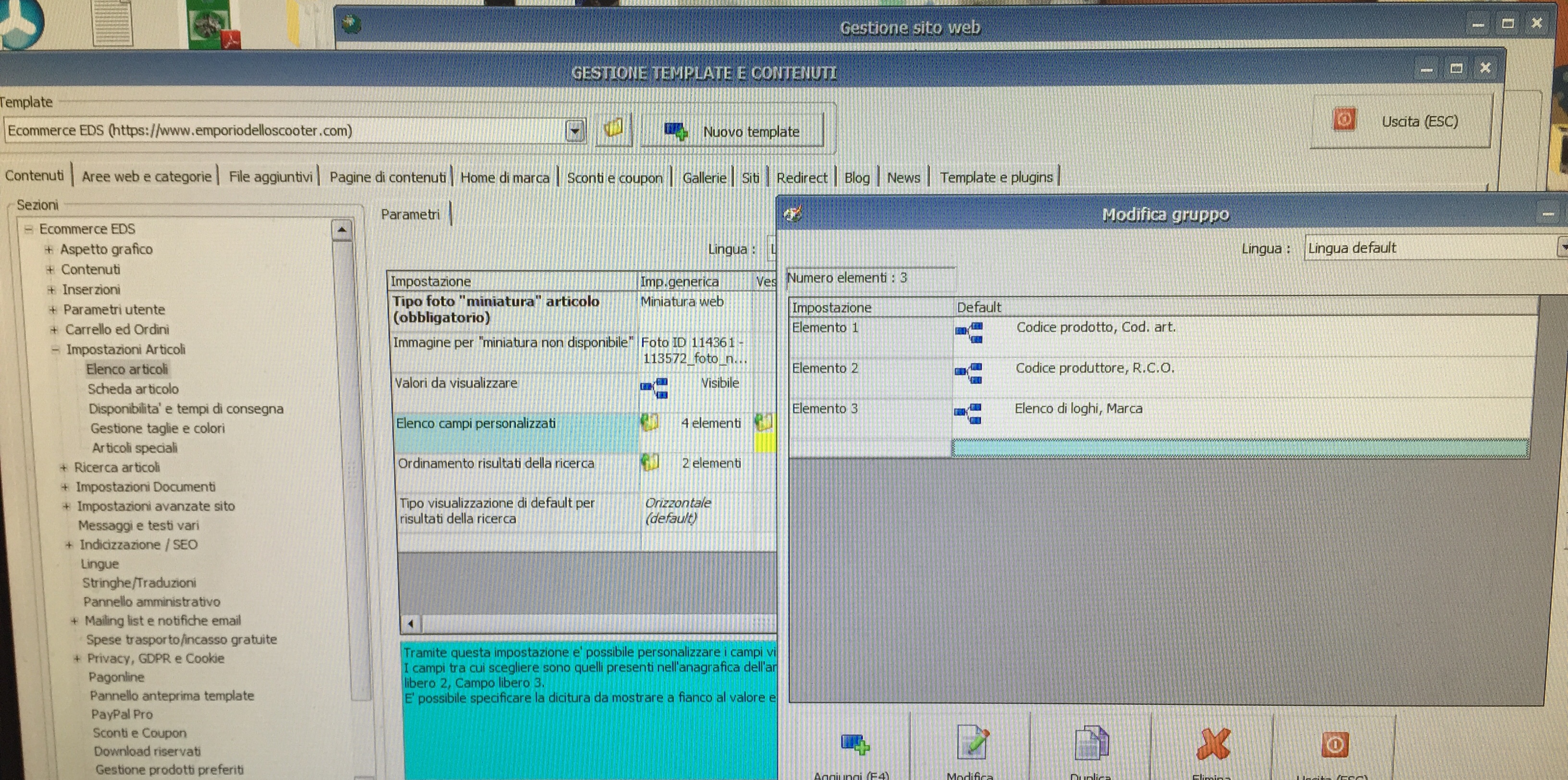Expand the Aspetto grafico tree node
Screen dimensions: 1568x780
(49, 249)
